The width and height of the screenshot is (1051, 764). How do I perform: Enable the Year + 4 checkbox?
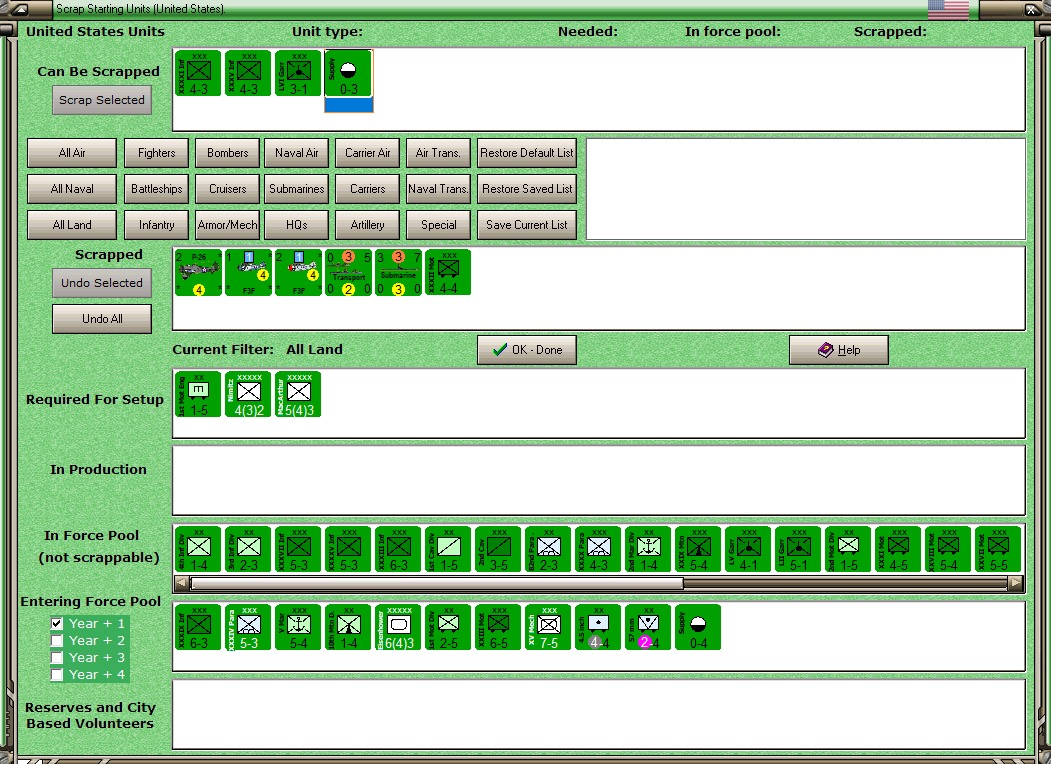(x=57, y=674)
